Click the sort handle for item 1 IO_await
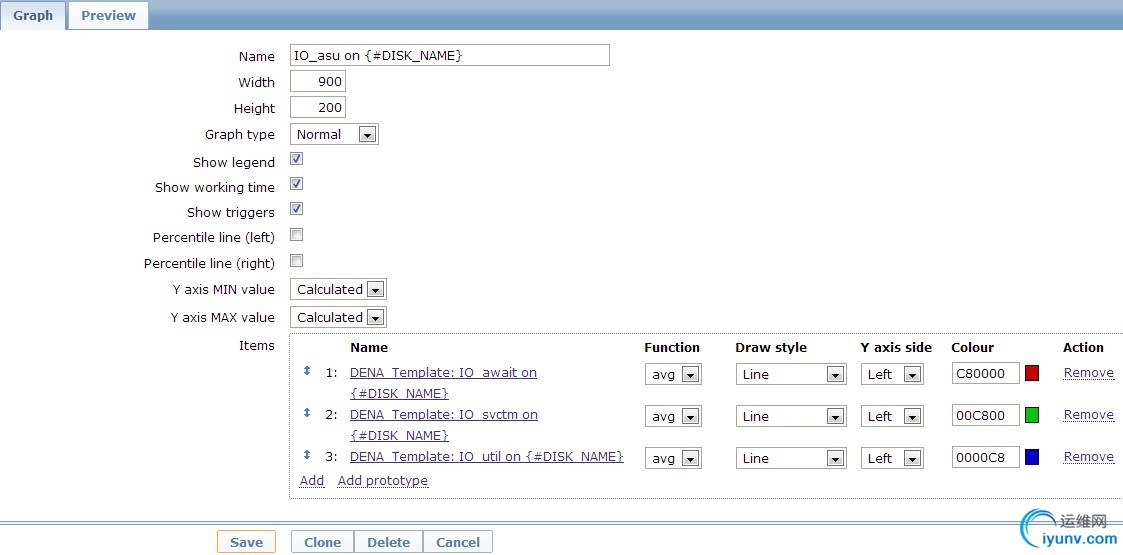 (307, 371)
